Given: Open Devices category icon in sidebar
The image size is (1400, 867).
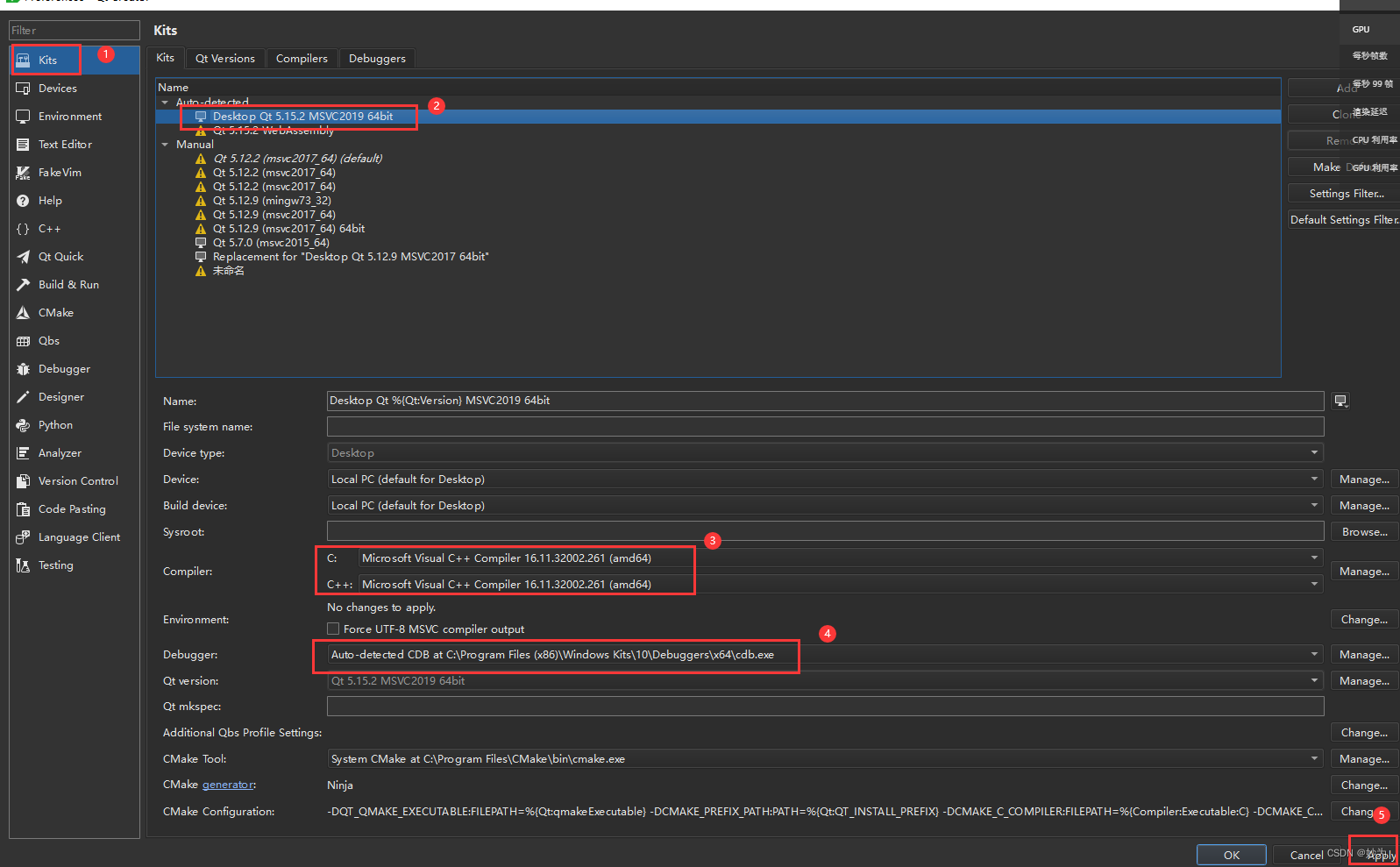Looking at the screenshot, I should [x=24, y=89].
